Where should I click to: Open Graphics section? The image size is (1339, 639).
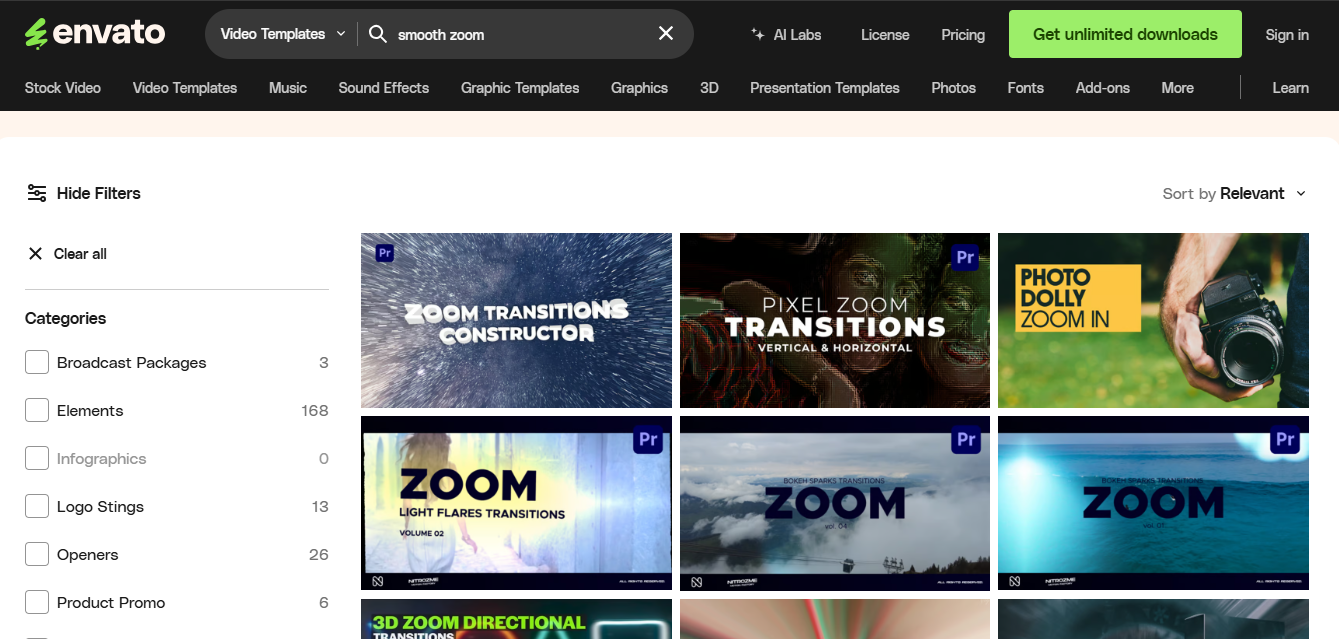(x=639, y=88)
